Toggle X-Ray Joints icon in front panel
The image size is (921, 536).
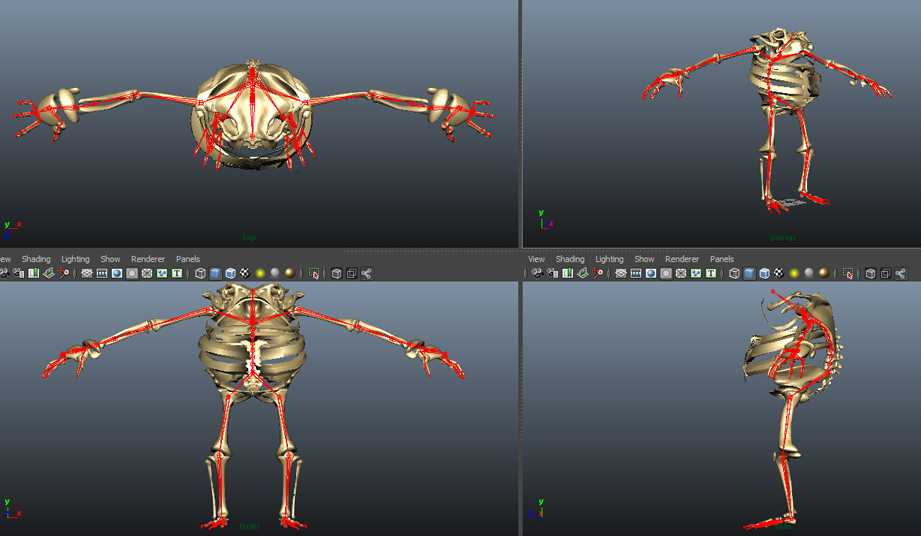click(367, 273)
